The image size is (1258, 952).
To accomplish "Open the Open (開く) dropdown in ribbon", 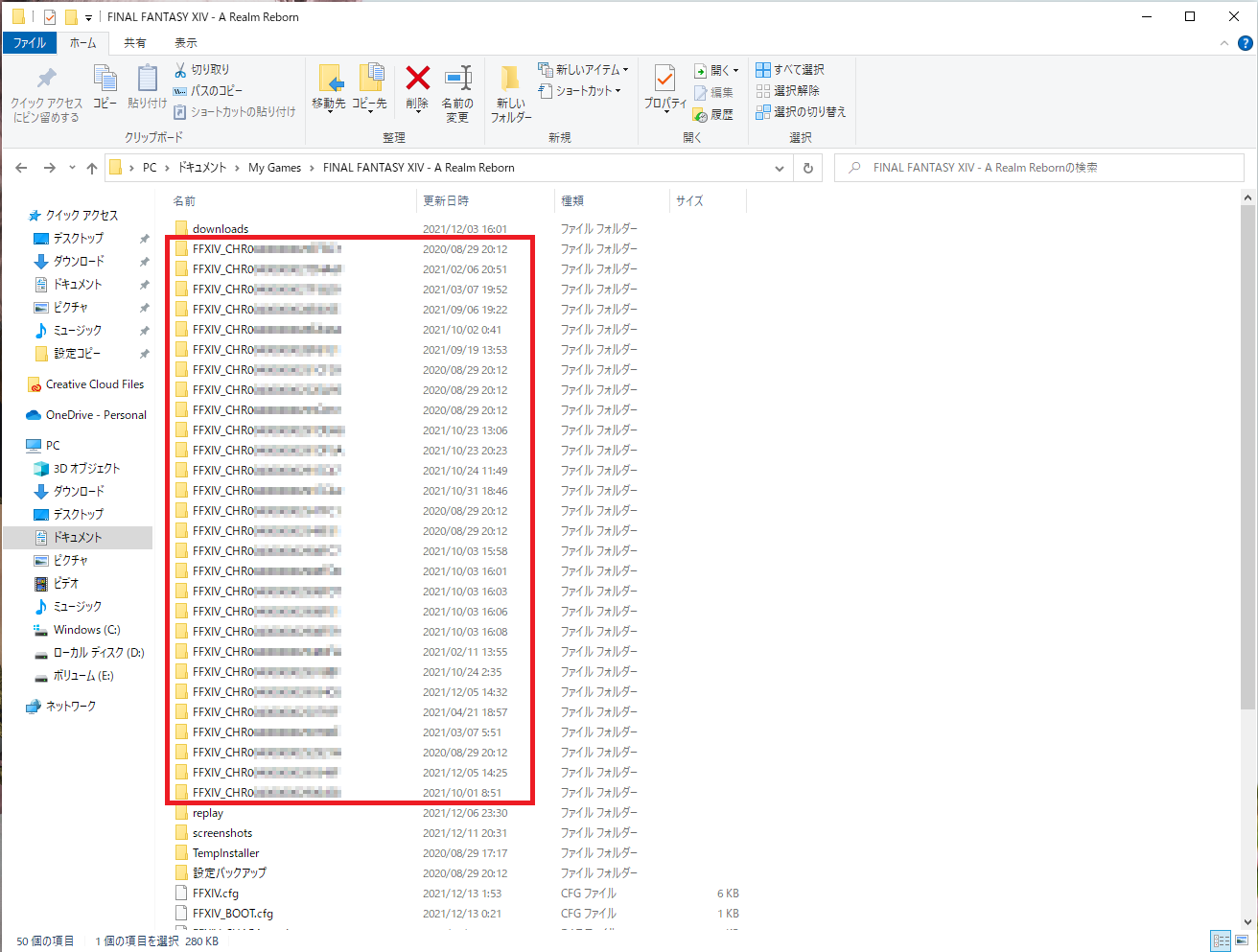I will pos(716,71).
